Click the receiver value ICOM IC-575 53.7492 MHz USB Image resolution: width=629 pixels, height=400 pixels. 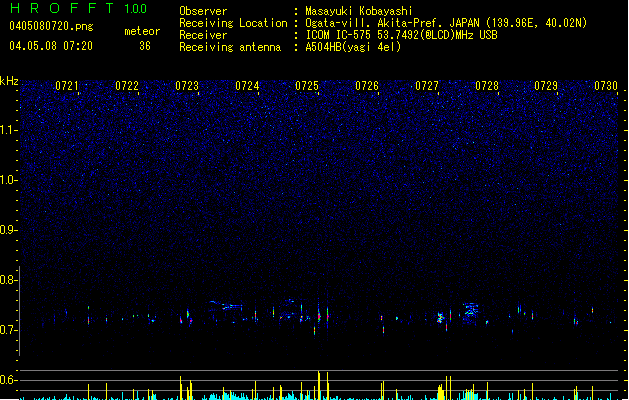click(x=402, y=35)
